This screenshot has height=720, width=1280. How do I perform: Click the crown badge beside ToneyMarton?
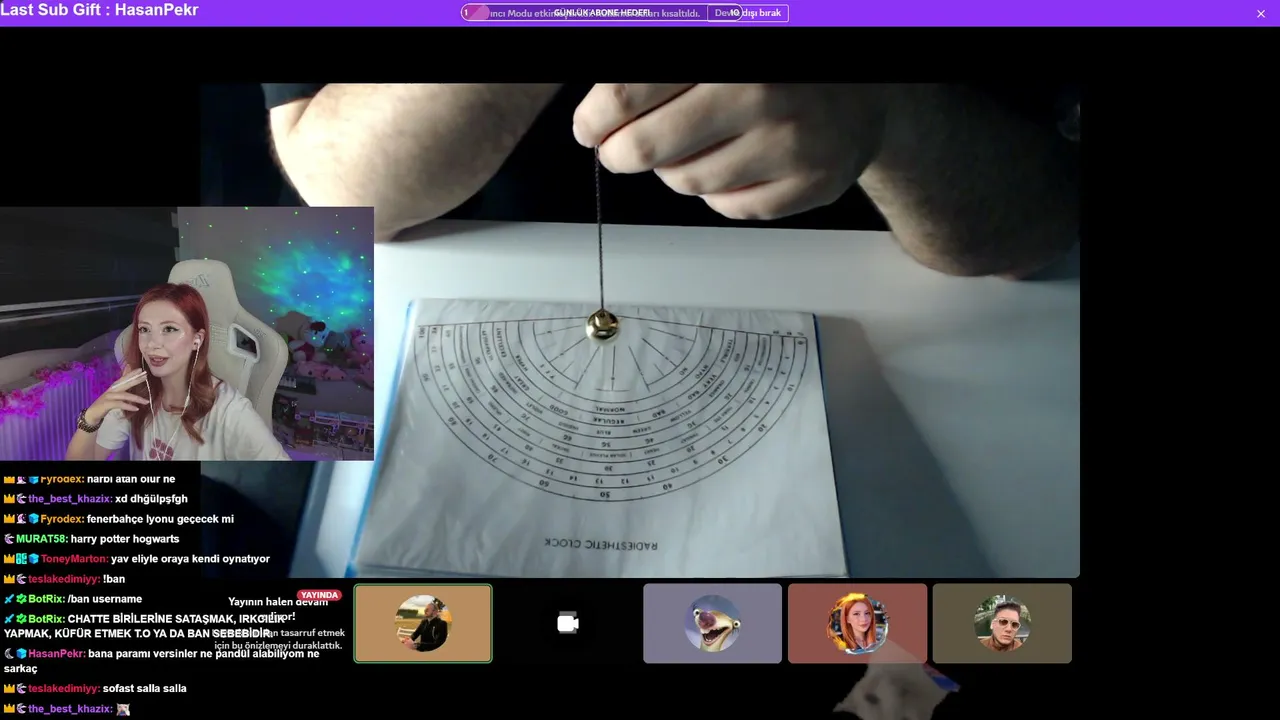[x=9, y=559]
